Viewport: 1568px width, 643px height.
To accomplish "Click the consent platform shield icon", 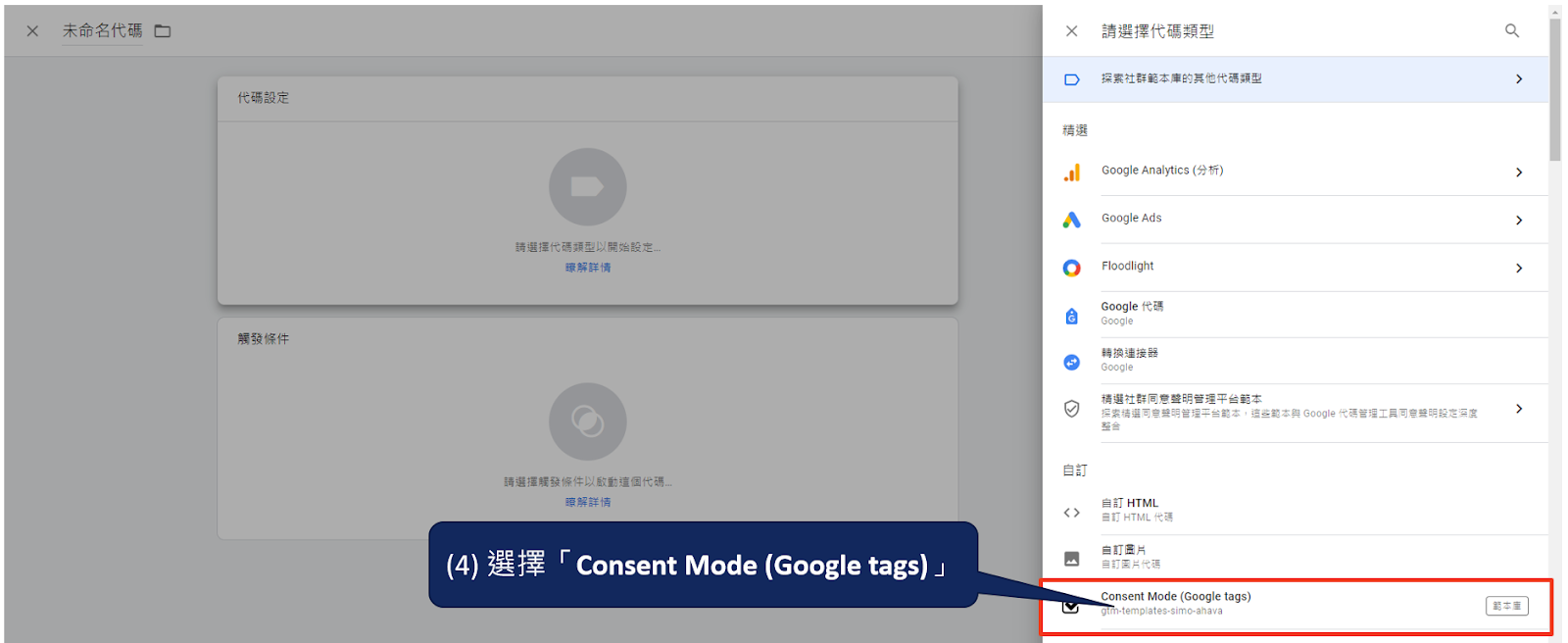I will [1072, 409].
